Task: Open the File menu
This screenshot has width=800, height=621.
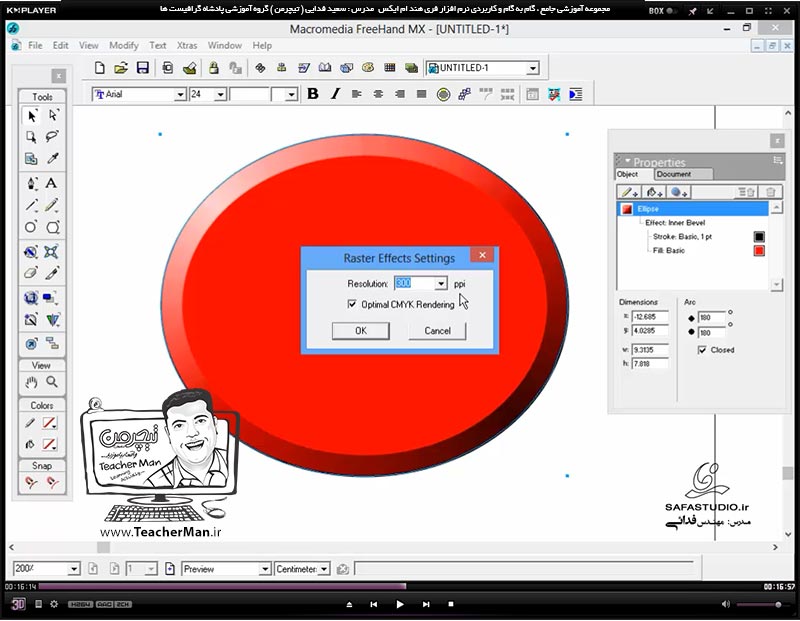Action: [x=35, y=45]
